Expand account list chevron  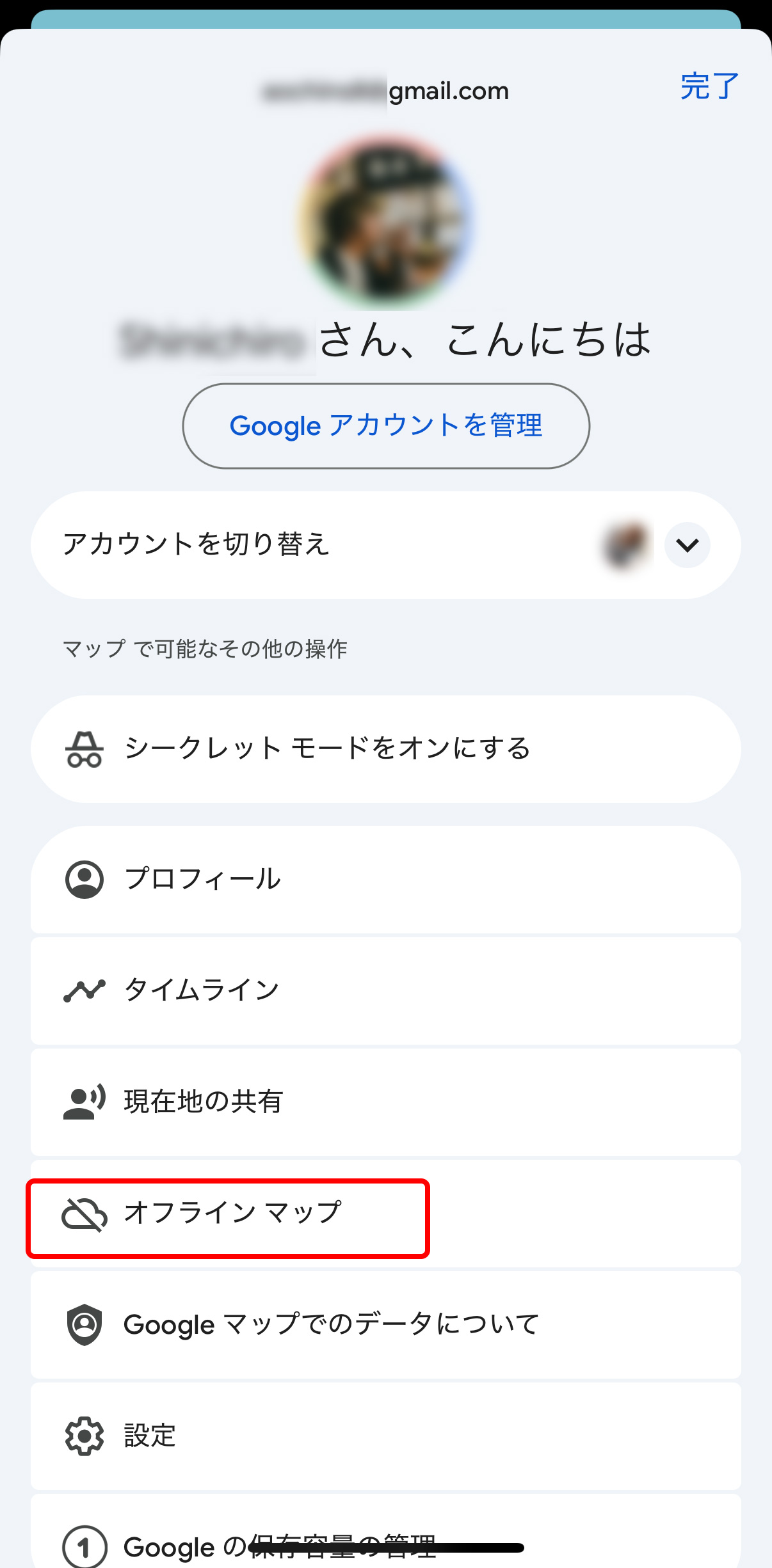click(x=687, y=545)
